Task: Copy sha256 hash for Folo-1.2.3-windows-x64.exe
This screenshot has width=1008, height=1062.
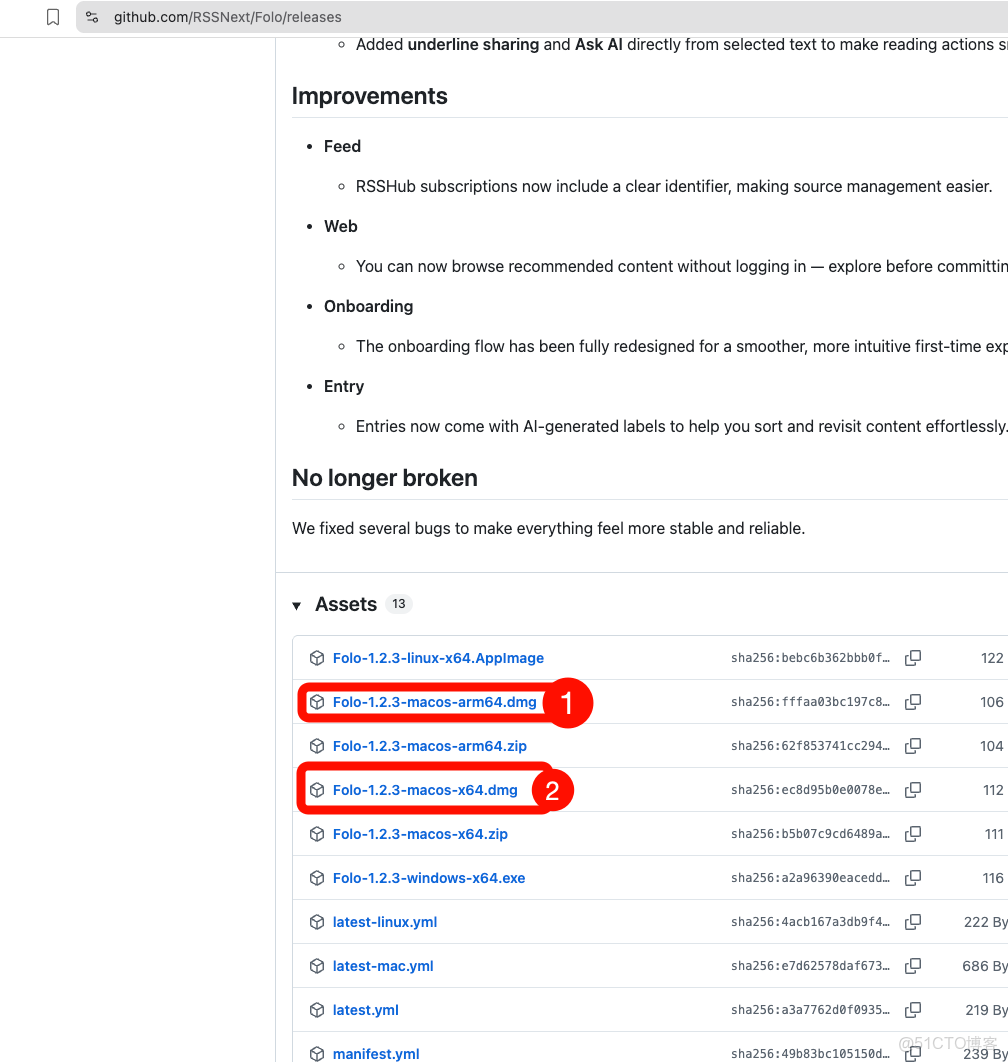Action: (913, 878)
